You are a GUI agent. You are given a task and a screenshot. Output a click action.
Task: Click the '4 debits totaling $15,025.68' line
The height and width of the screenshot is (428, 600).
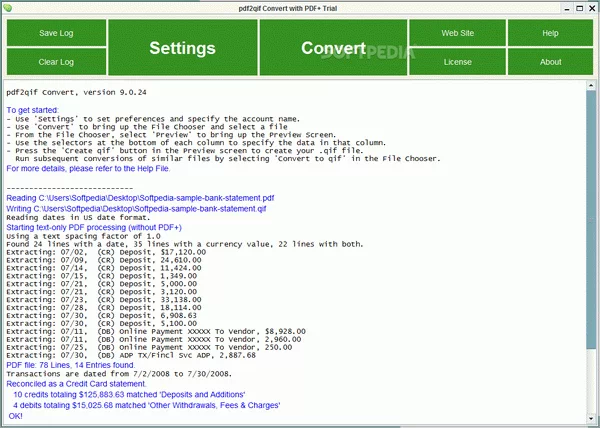pyautogui.click(x=147, y=405)
